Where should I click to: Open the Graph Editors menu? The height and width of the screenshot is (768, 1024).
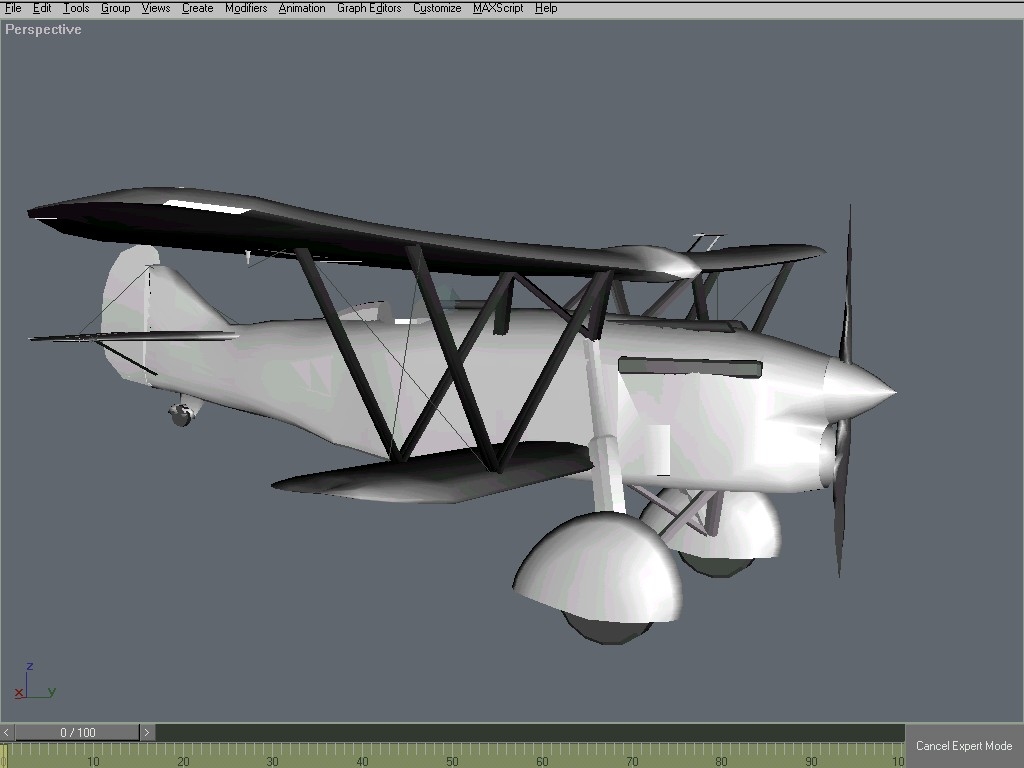pos(368,8)
